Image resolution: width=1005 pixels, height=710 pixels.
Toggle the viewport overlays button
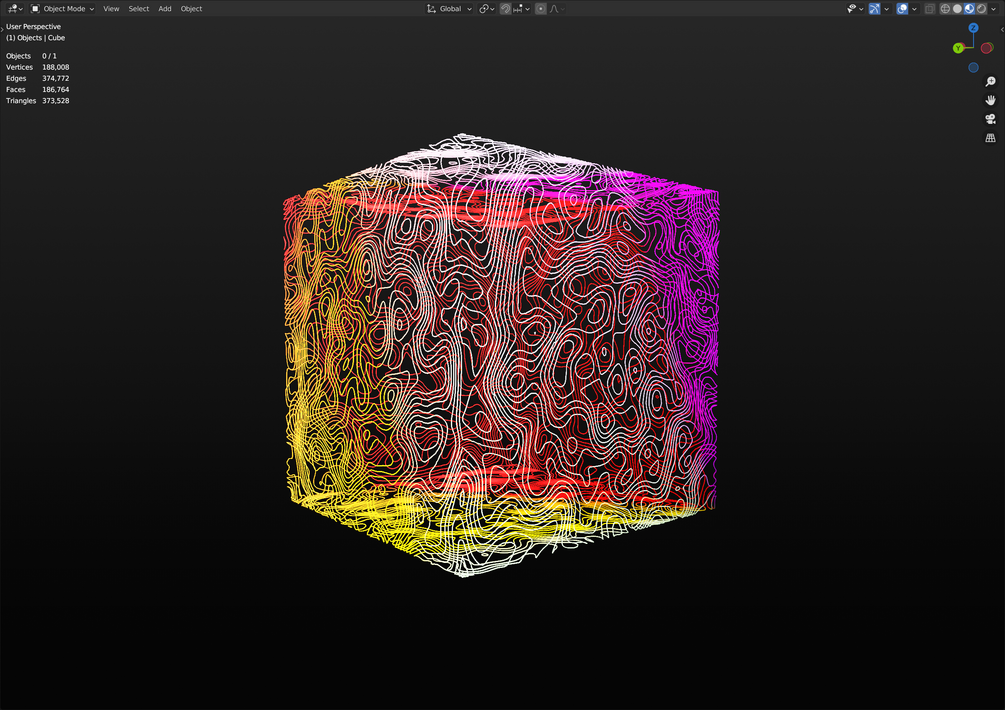tap(902, 9)
